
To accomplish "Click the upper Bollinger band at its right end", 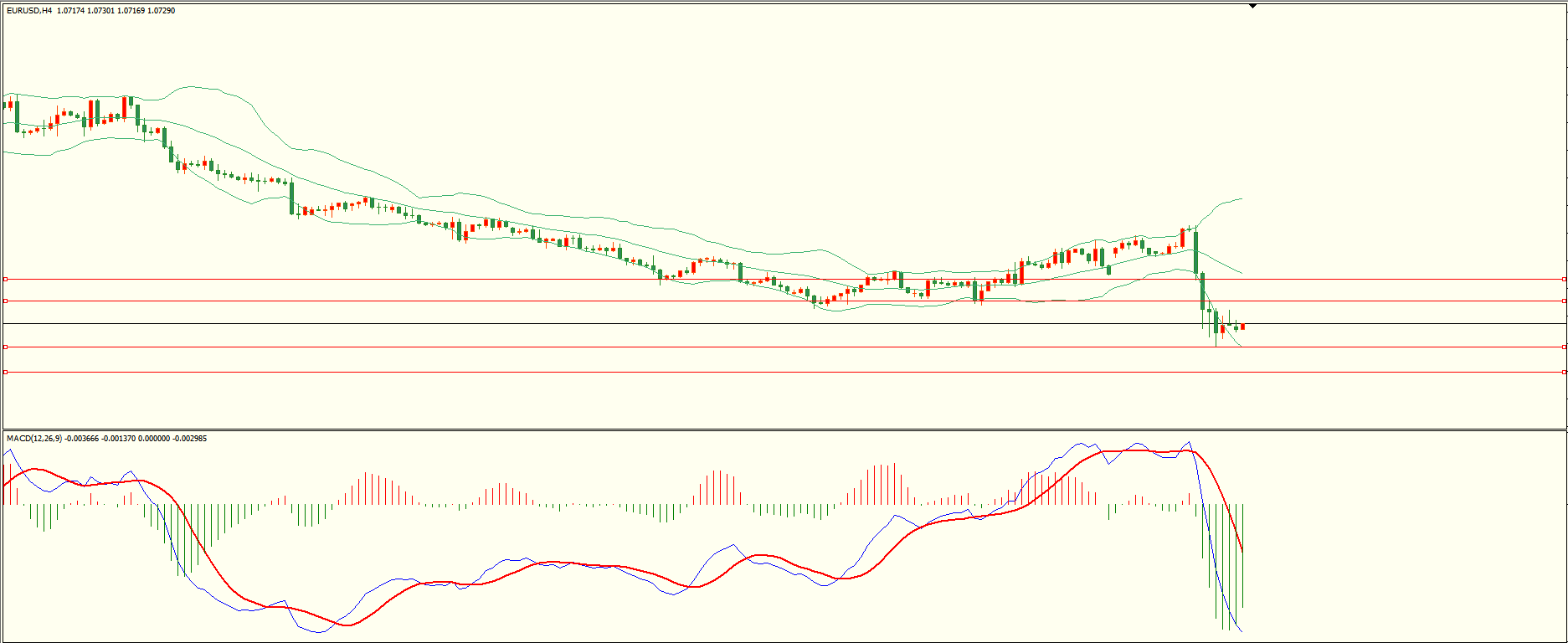I will [1240, 199].
